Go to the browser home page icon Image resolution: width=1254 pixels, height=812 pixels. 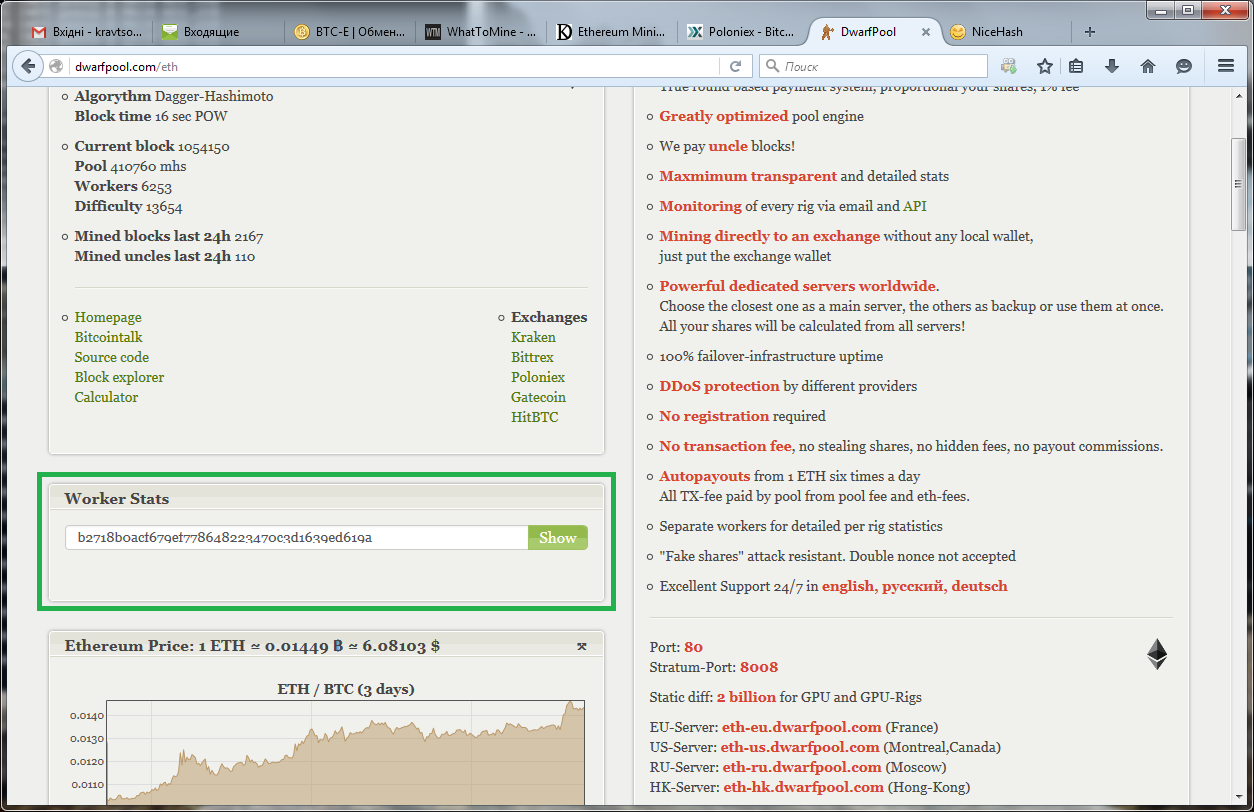[1148, 67]
